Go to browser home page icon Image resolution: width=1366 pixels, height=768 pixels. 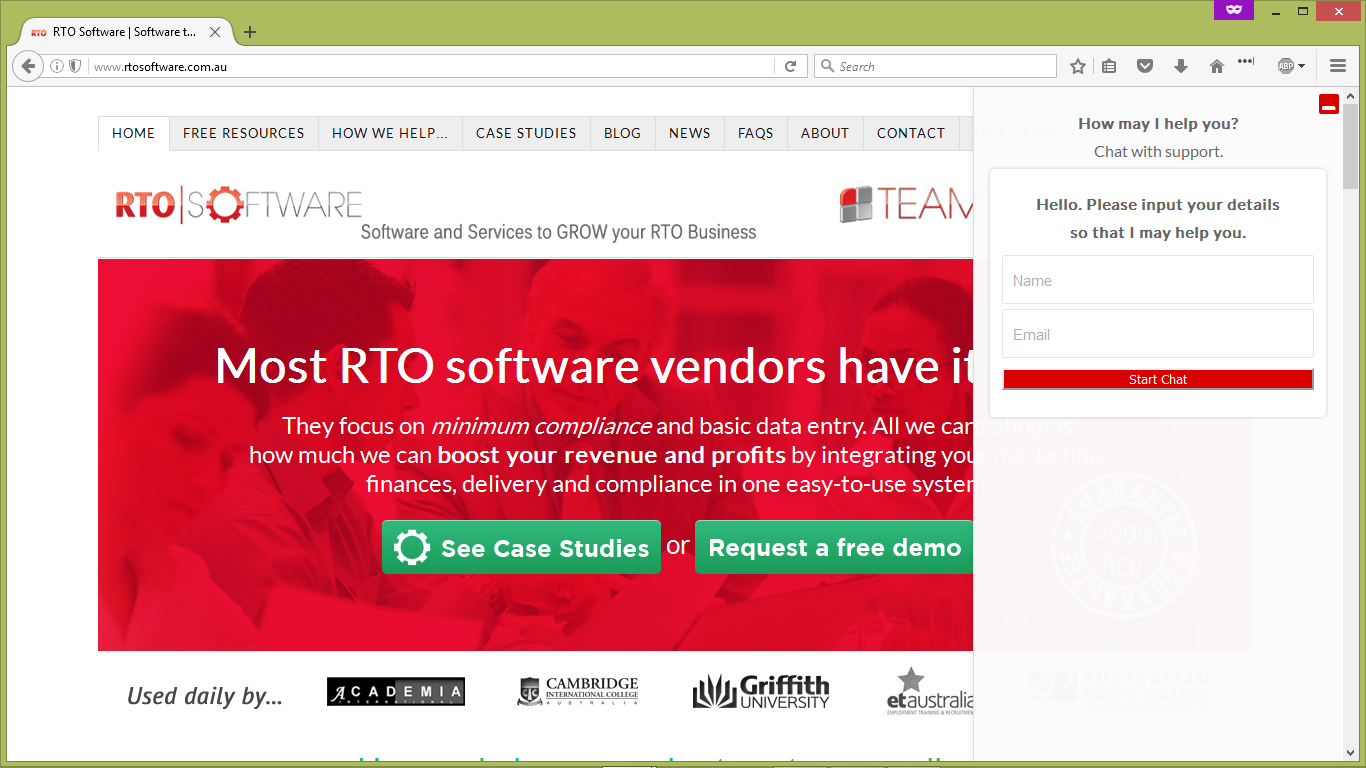1217,66
